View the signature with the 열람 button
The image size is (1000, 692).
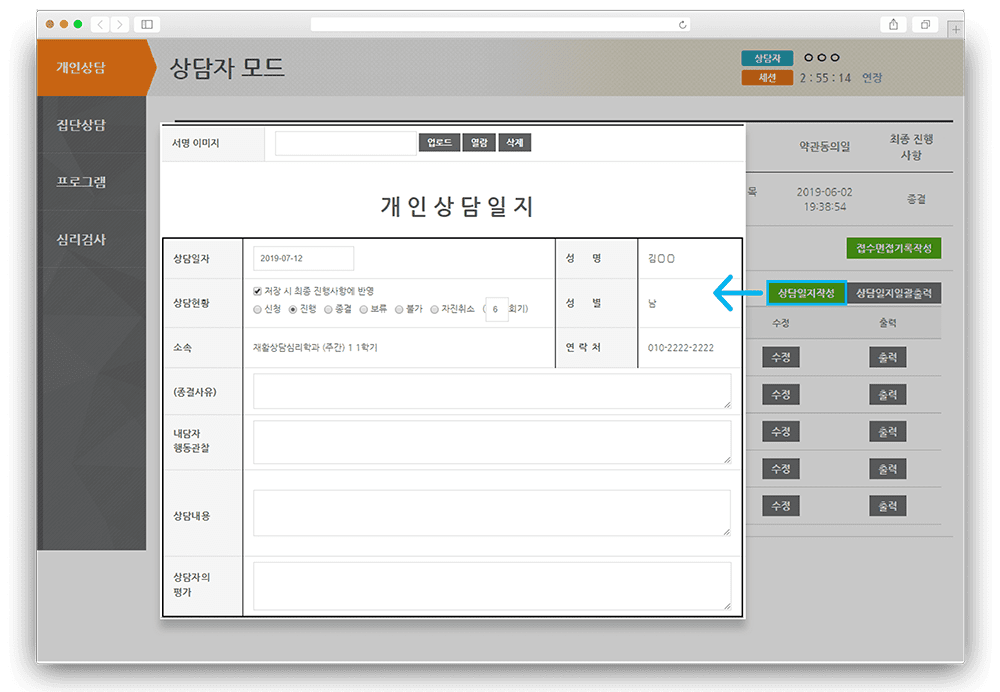479,143
